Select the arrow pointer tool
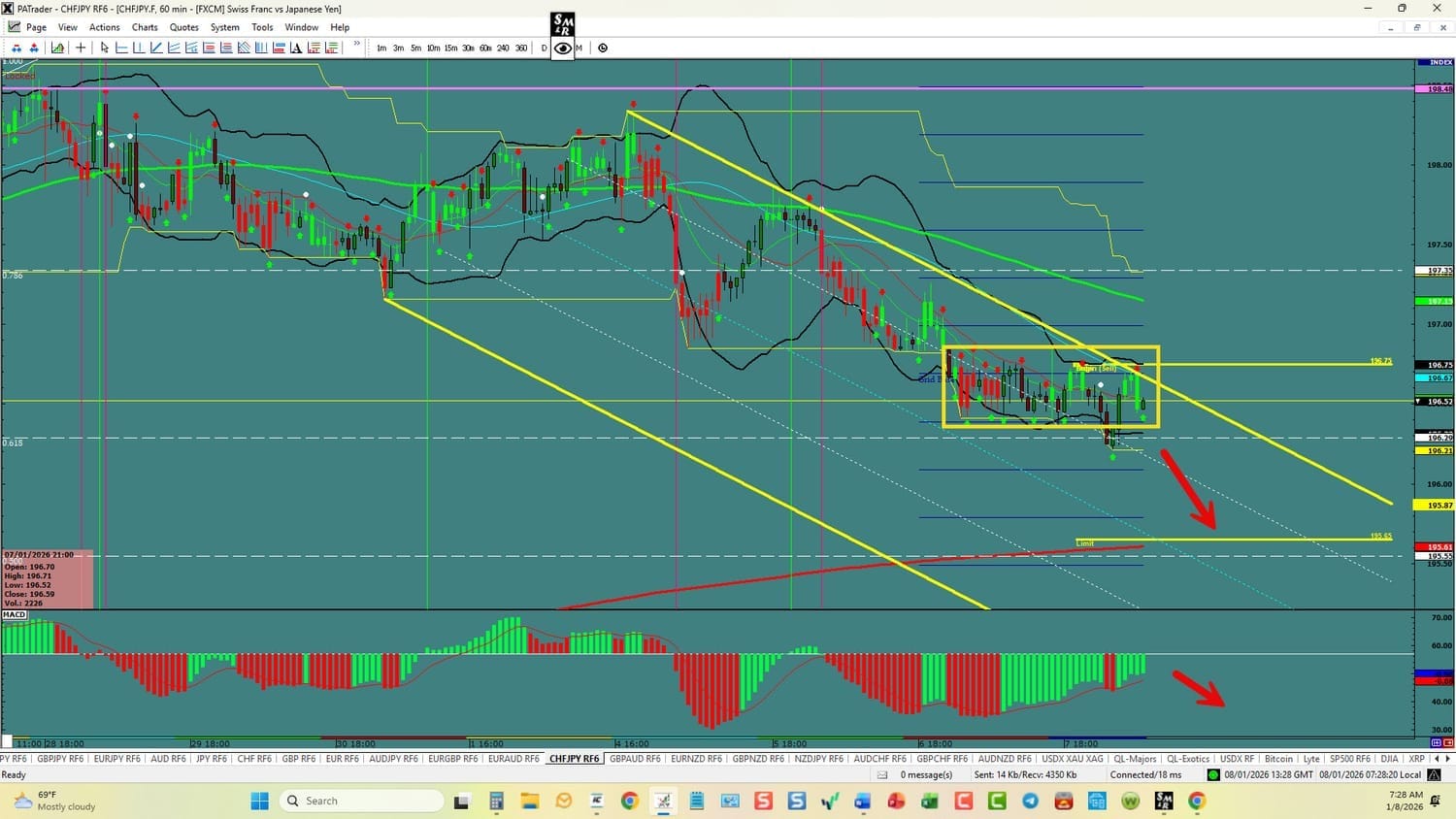 [x=105, y=48]
